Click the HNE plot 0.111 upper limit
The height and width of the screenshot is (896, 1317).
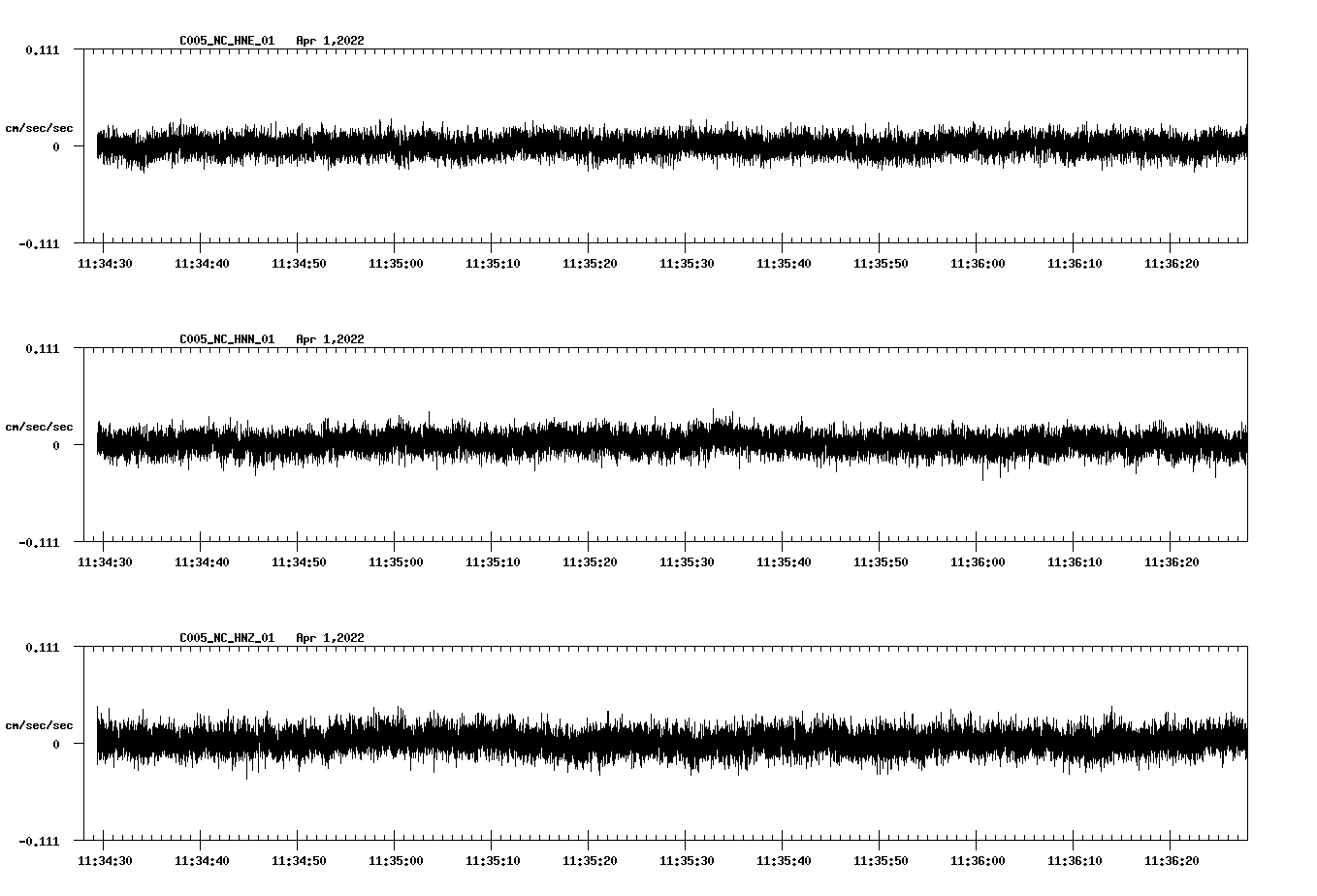(42, 50)
